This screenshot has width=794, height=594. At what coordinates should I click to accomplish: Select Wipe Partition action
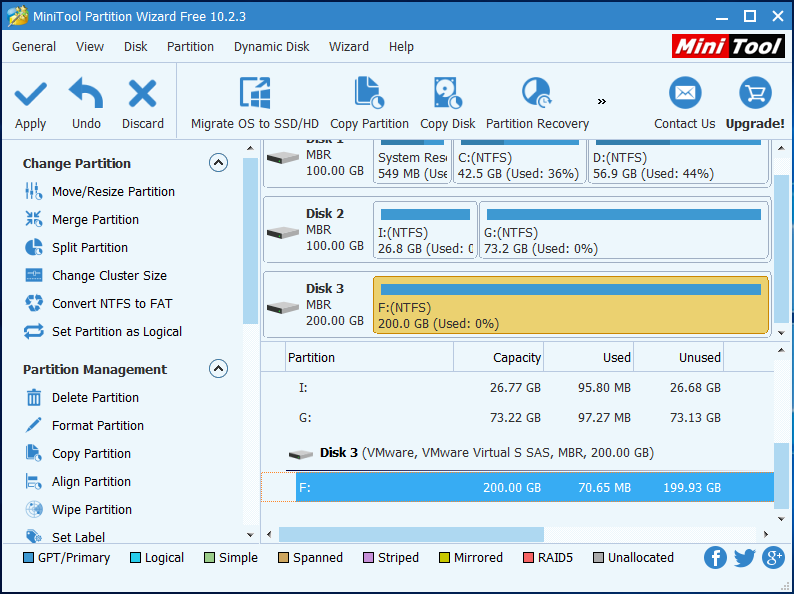[x=78, y=509]
